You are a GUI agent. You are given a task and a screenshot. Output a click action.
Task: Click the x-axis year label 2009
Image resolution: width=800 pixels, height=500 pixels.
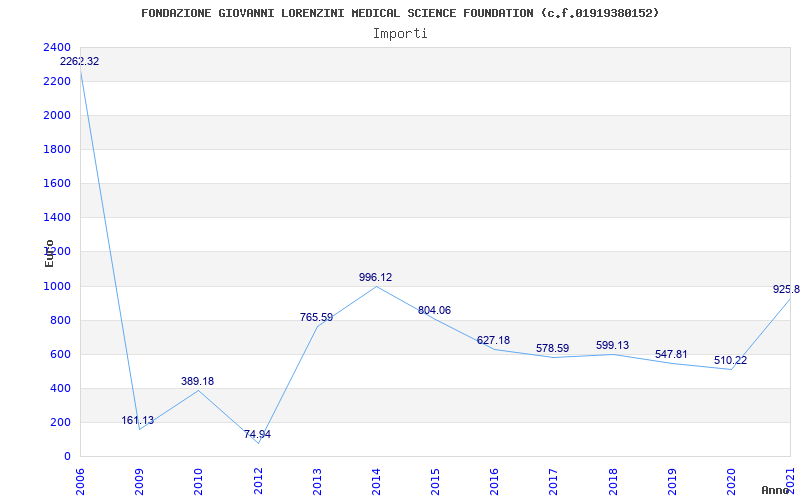point(139,481)
